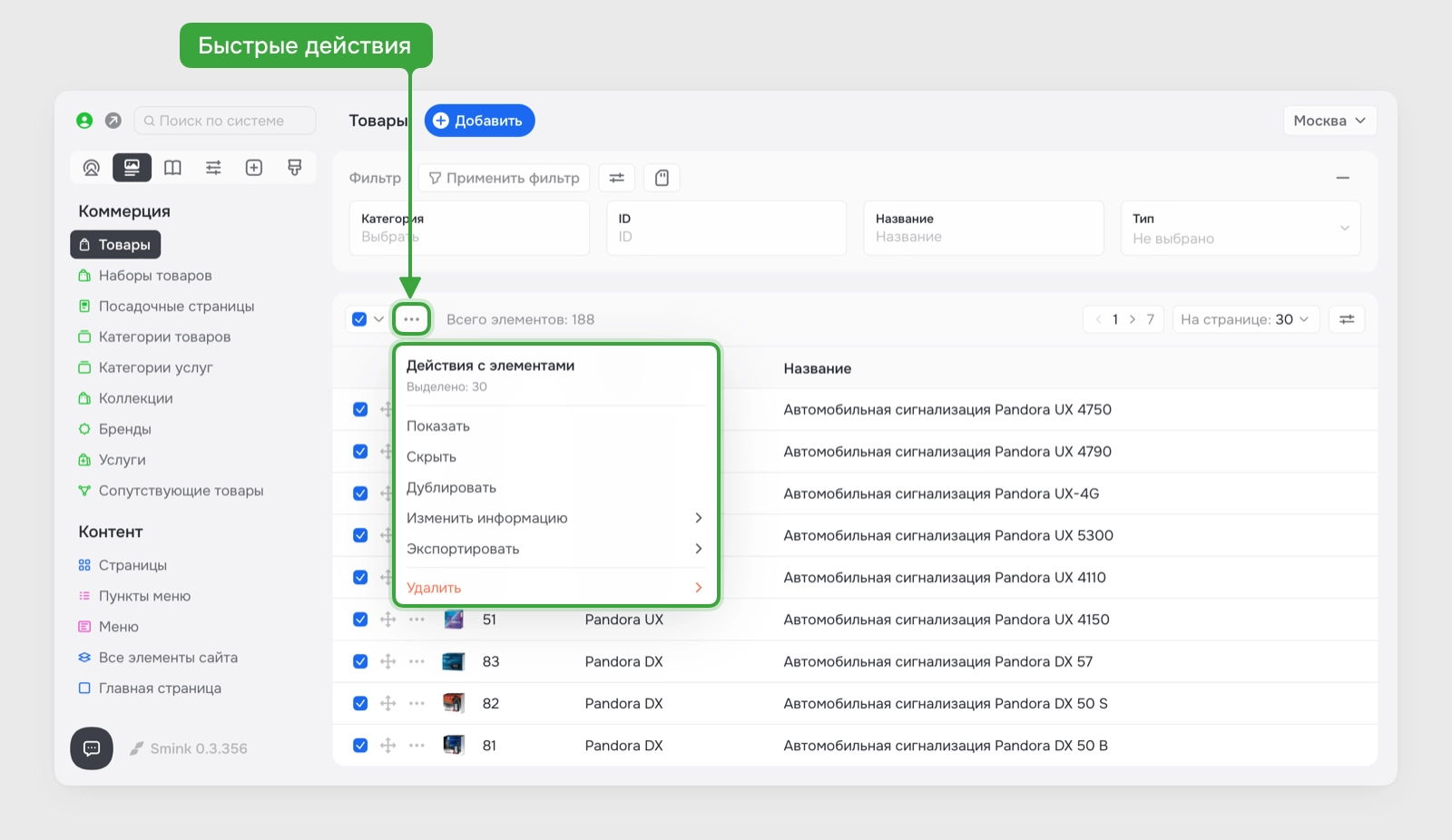Open Категории товаров in sidebar
The height and width of the screenshot is (840, 1452).
coord(164,337)
